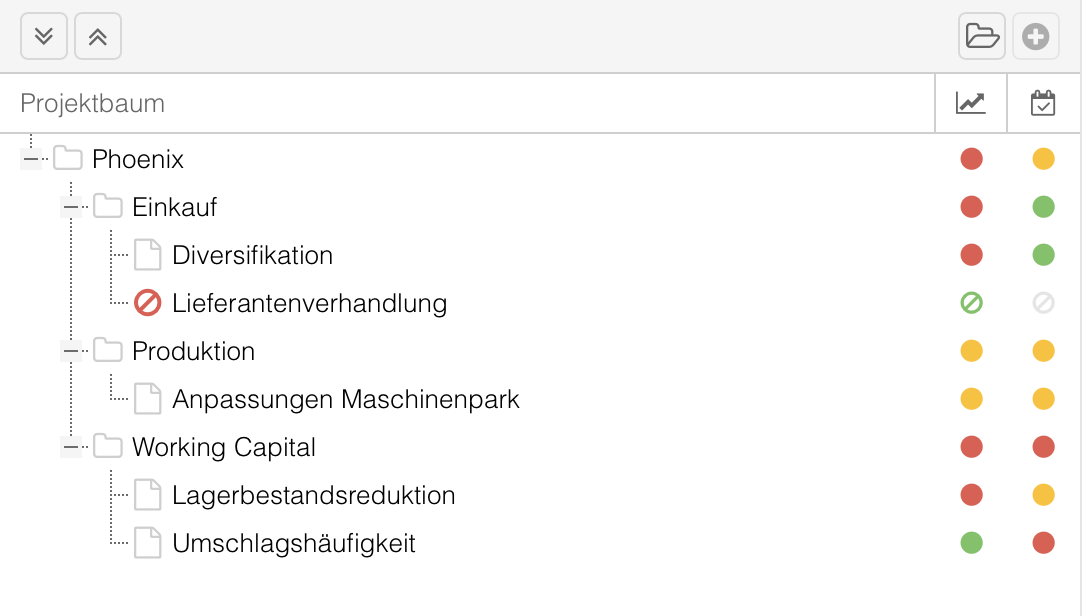
Task: Collapse the Phoenix root node
Action: click(x=31, y=159)
